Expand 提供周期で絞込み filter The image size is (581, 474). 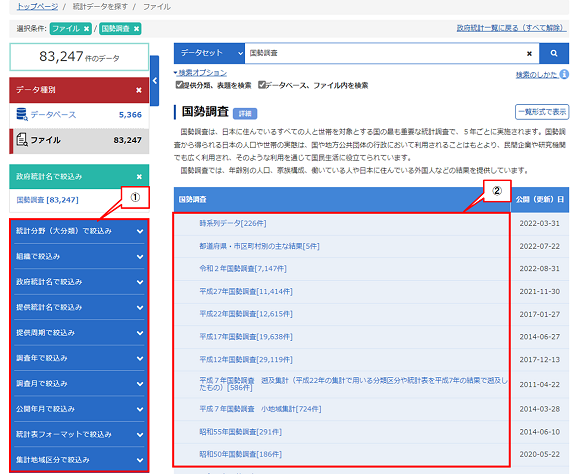[79, 333]
